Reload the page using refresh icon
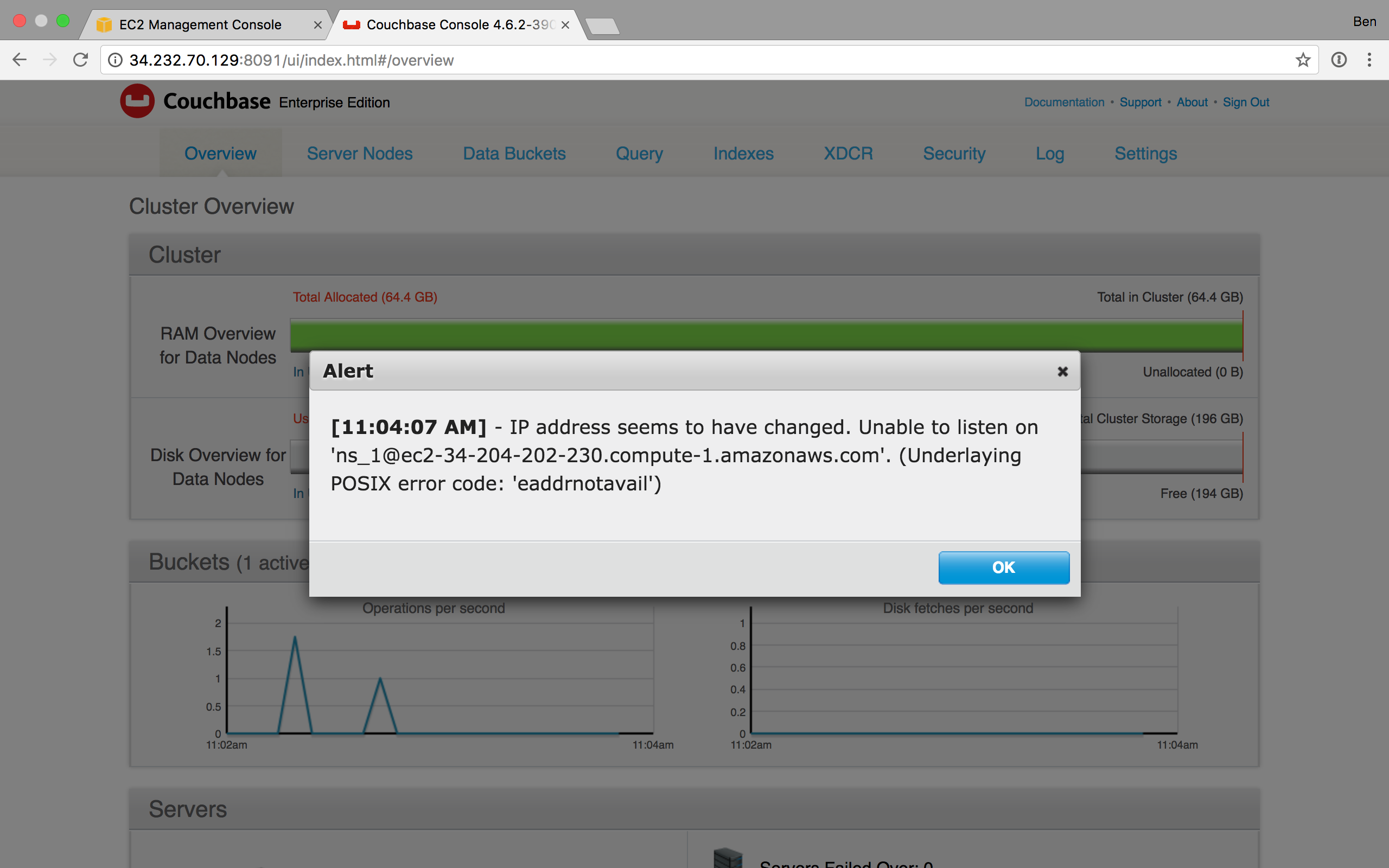 click(x=80, y=60)
